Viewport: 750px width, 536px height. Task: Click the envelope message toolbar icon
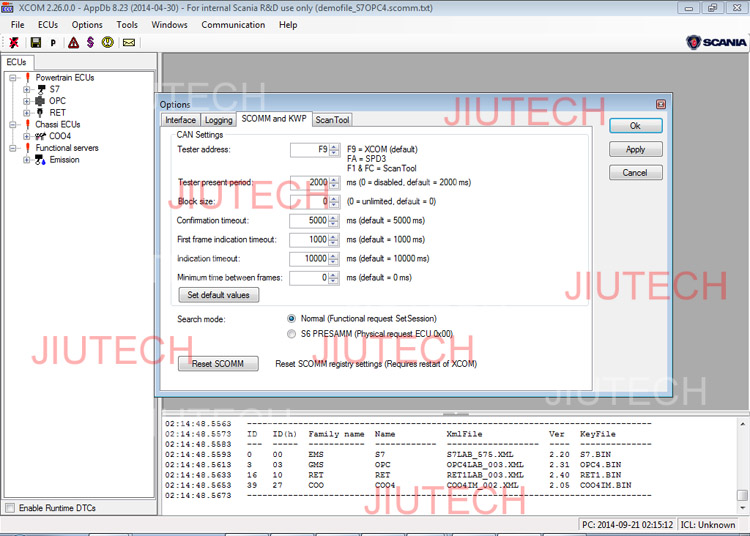tap(129, 43)
